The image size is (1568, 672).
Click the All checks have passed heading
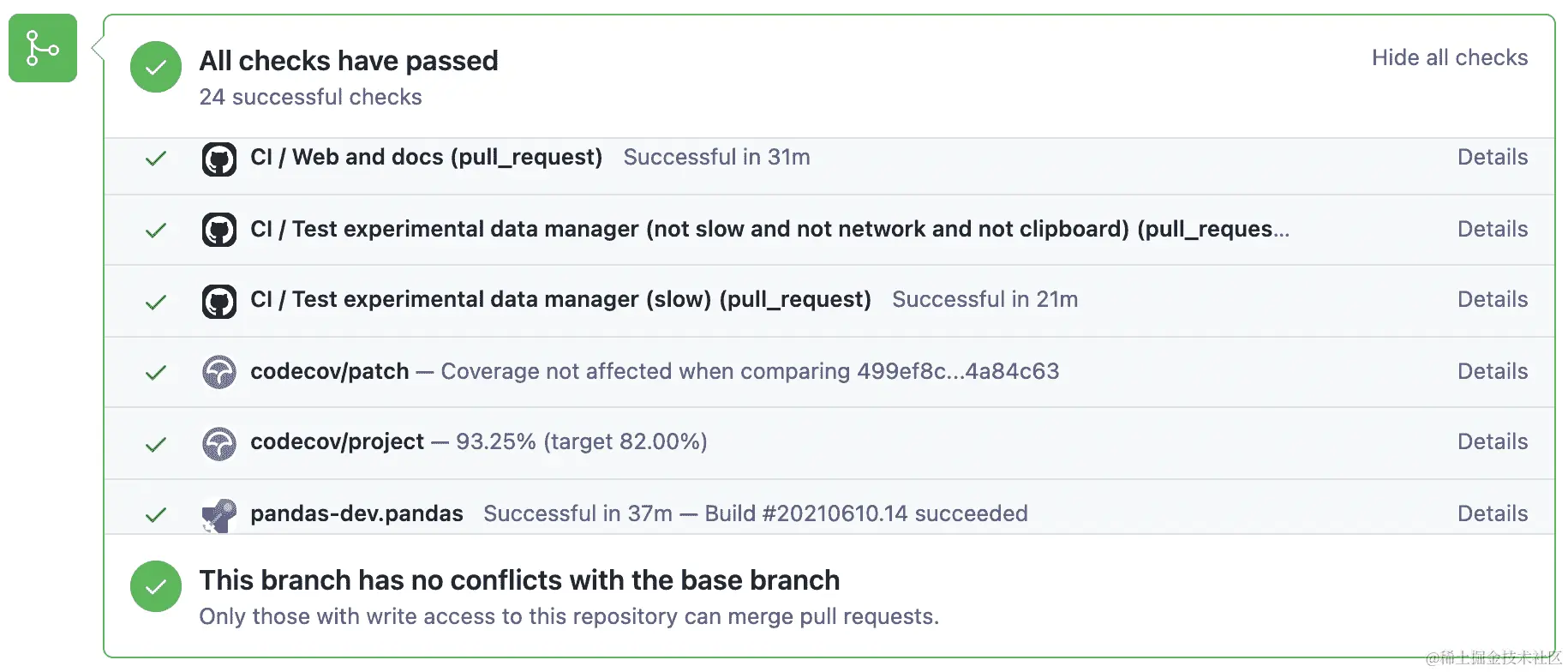pyautogui.click(x=349, y=61)
